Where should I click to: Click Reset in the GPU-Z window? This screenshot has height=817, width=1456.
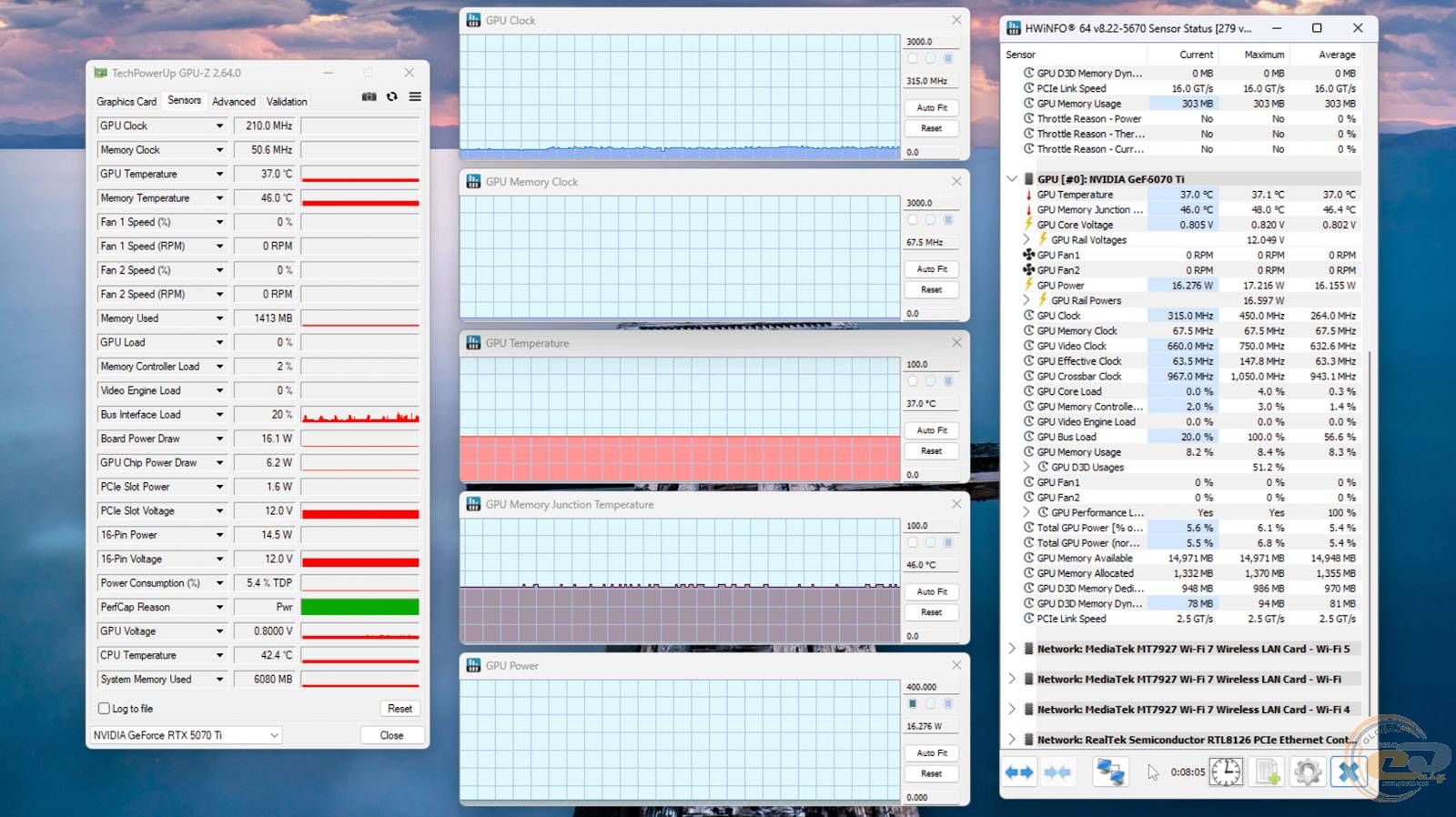(399, 709)
